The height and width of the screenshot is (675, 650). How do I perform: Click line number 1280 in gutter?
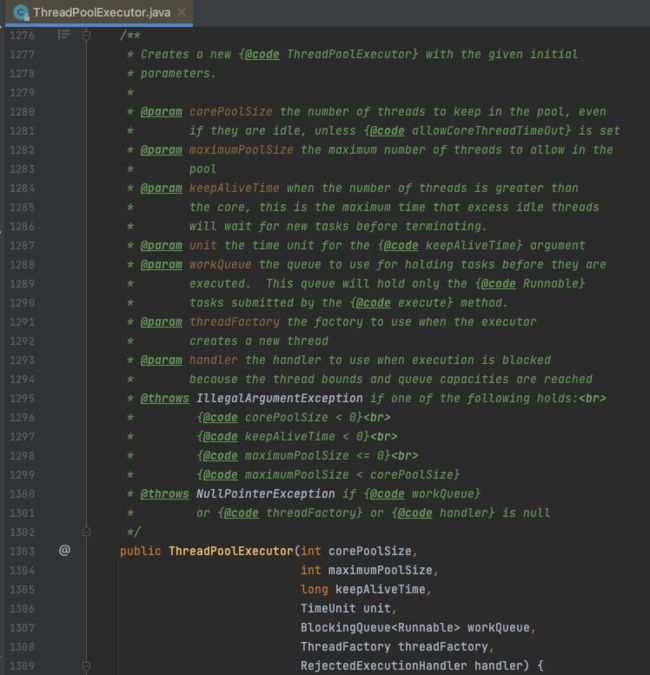click(x=22, y=112)
